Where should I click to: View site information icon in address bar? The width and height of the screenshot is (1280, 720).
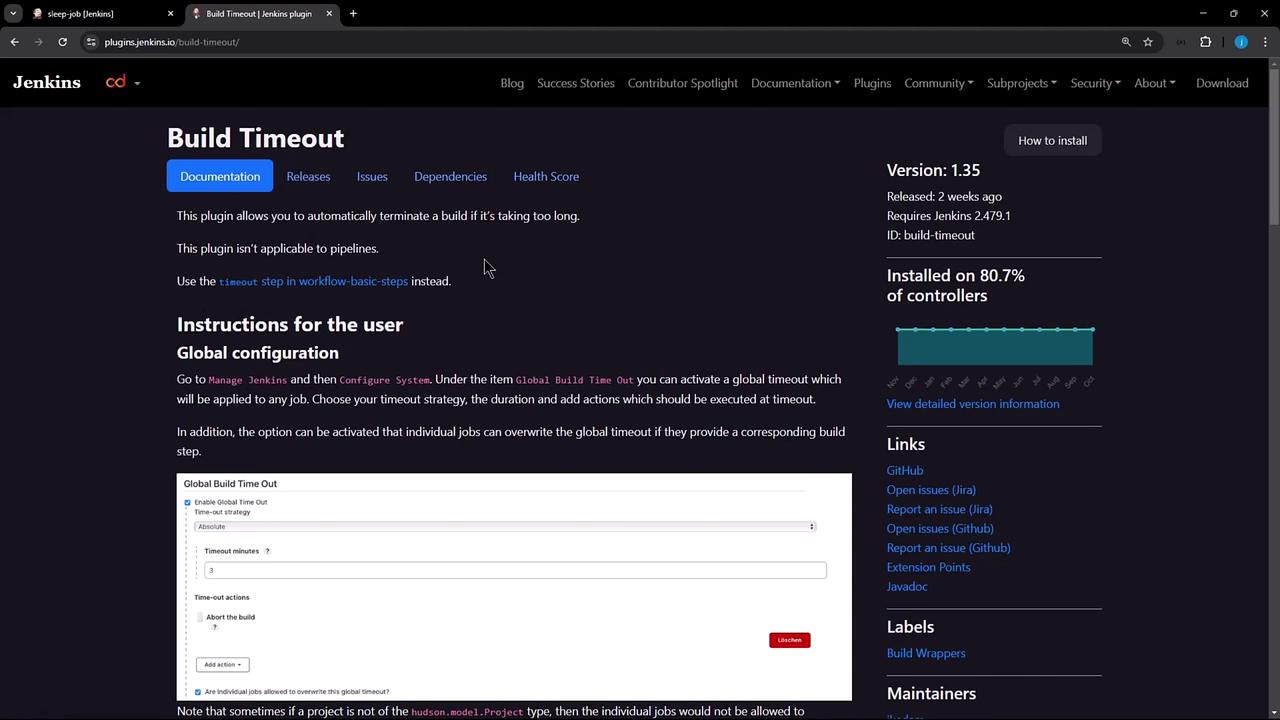point(91,42)
